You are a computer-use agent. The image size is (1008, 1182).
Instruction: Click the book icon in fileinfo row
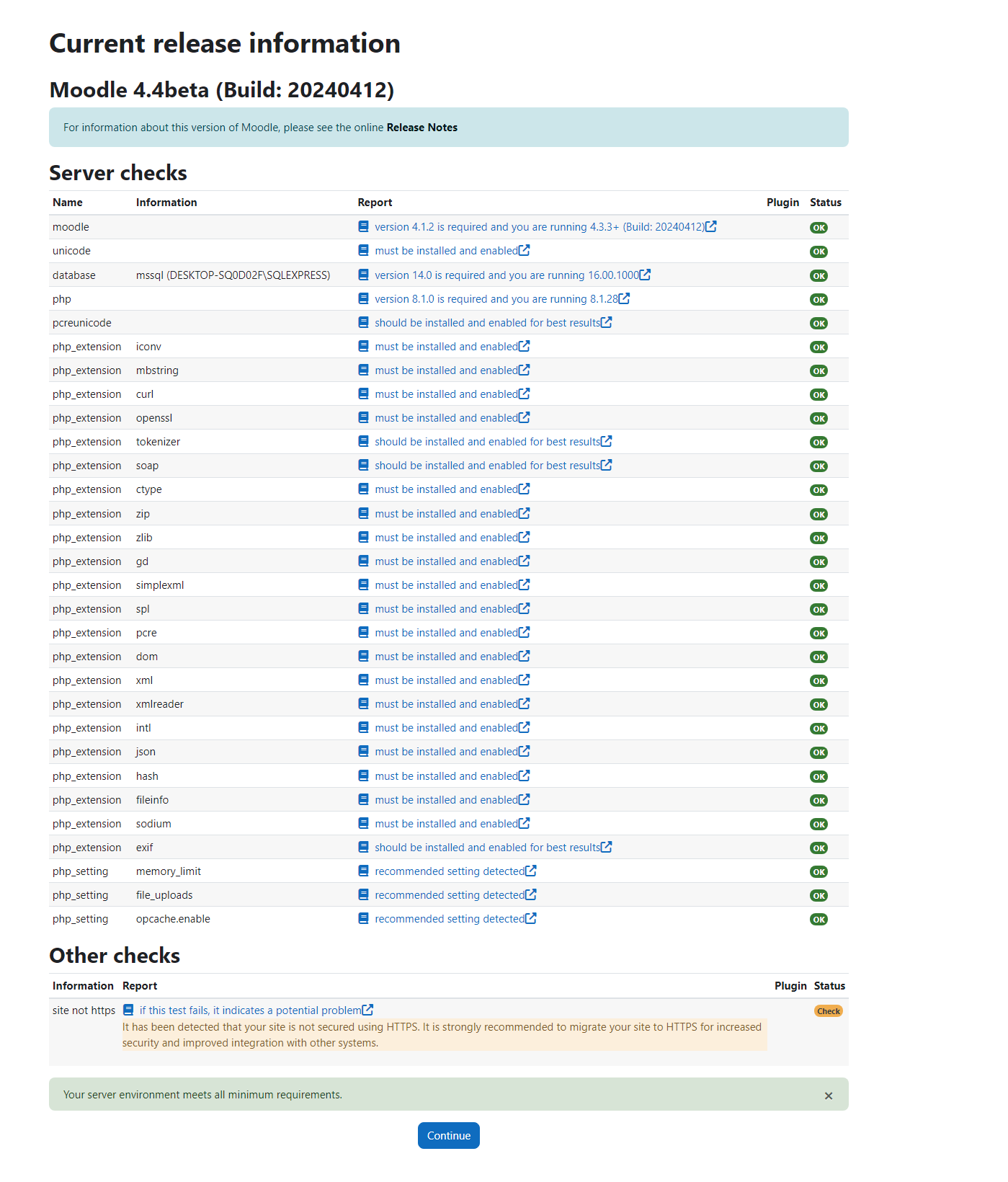[x=364, y=800]
